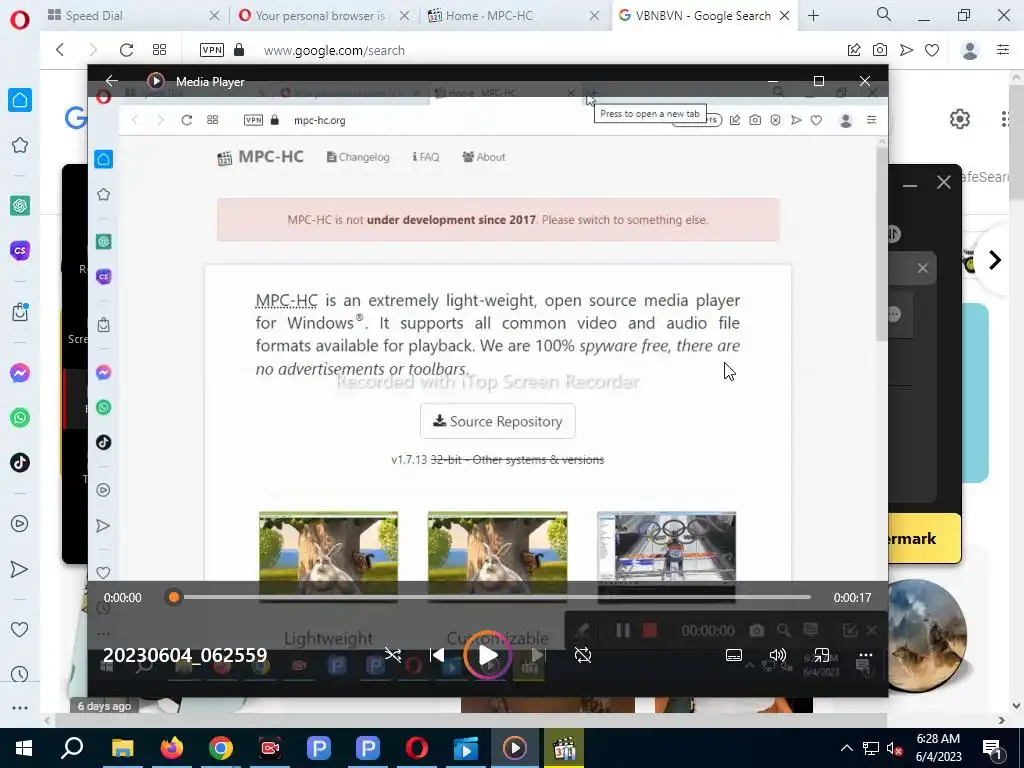Open History clock in Opera sidebar

(x=20, y=674)
